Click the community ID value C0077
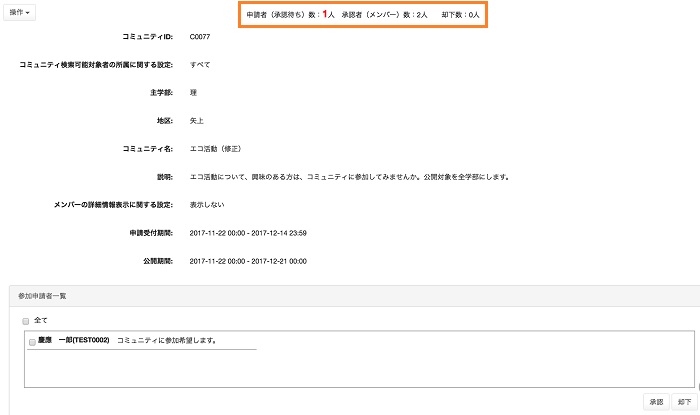Image resolution: width=700 pixels, height=415 pixels. click(200, 37)
